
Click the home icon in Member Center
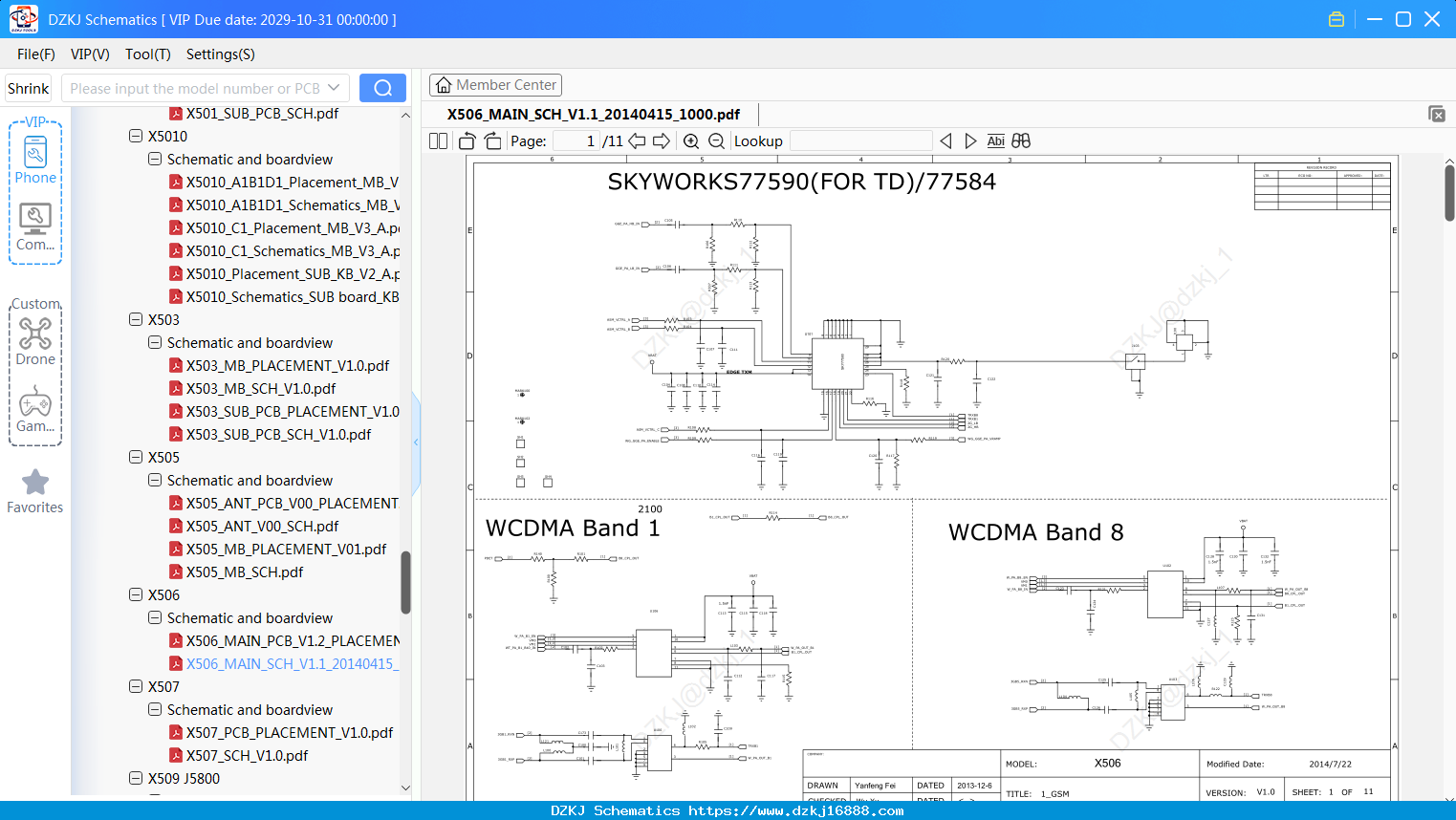tap(444, 85)
